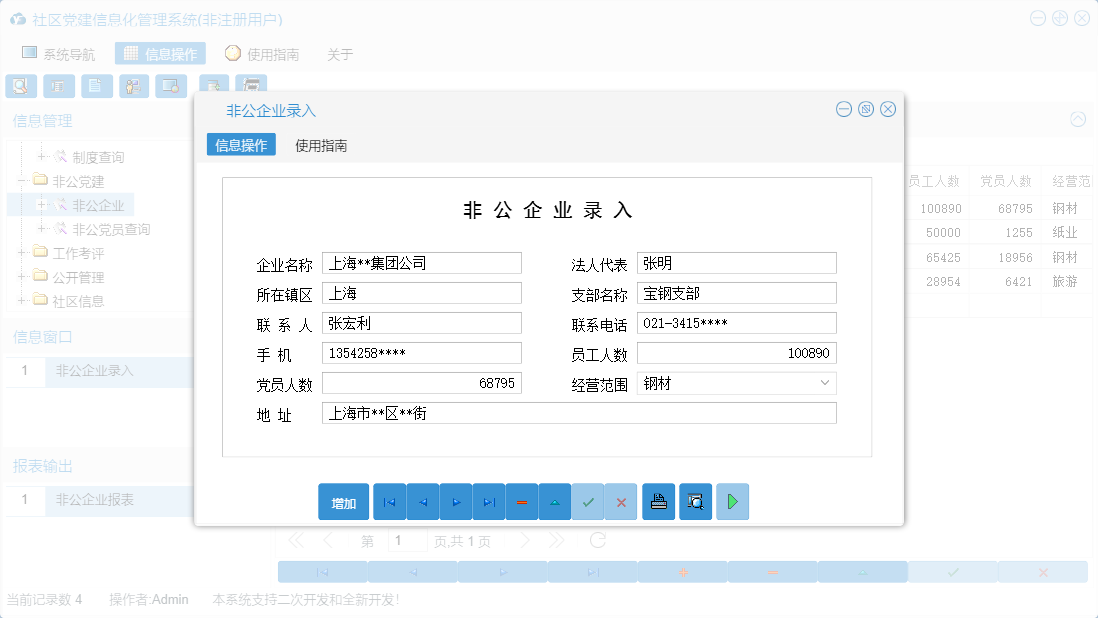The height and width of the screenshot is (618, 1098).
Task: Jump to last record with the navigation icon
Action: (489, 501)
